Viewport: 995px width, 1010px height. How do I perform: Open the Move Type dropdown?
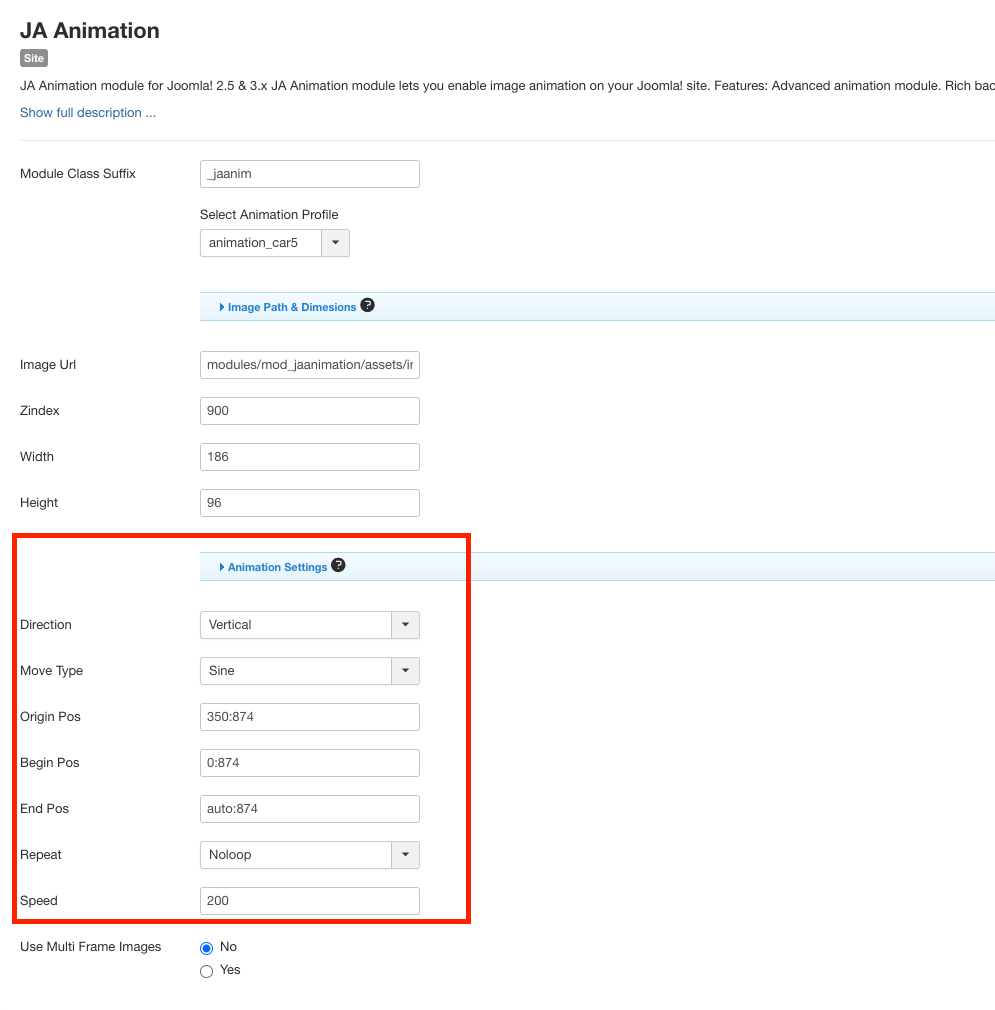309,671
